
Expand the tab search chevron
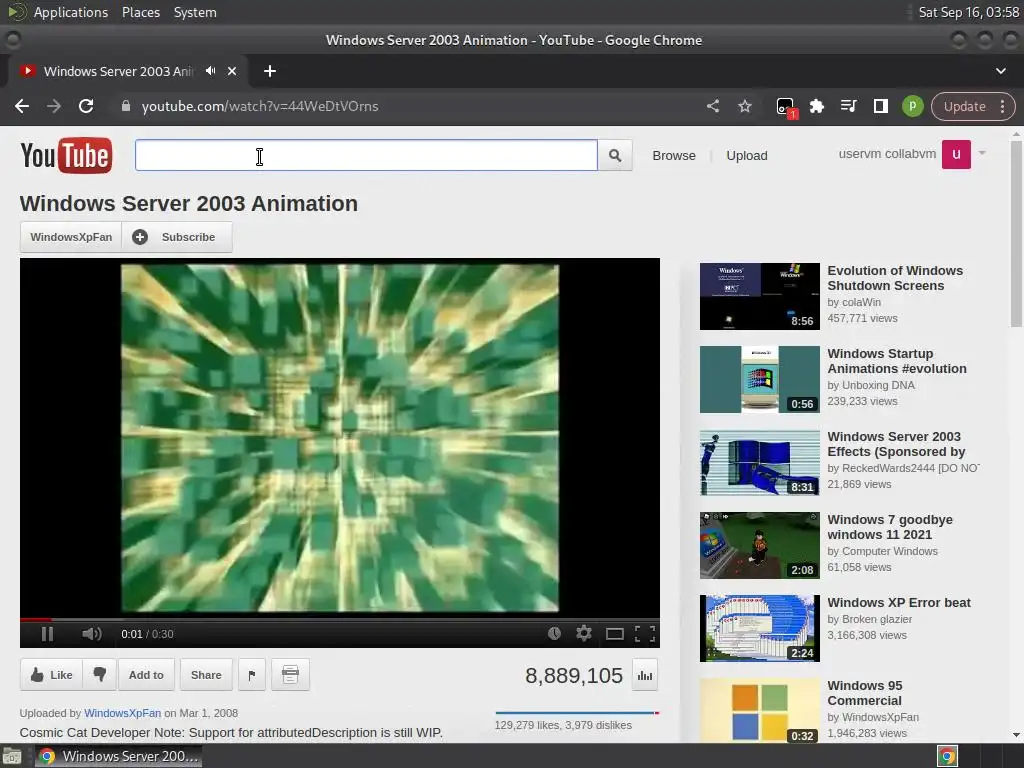click(x=1000, y=71)
